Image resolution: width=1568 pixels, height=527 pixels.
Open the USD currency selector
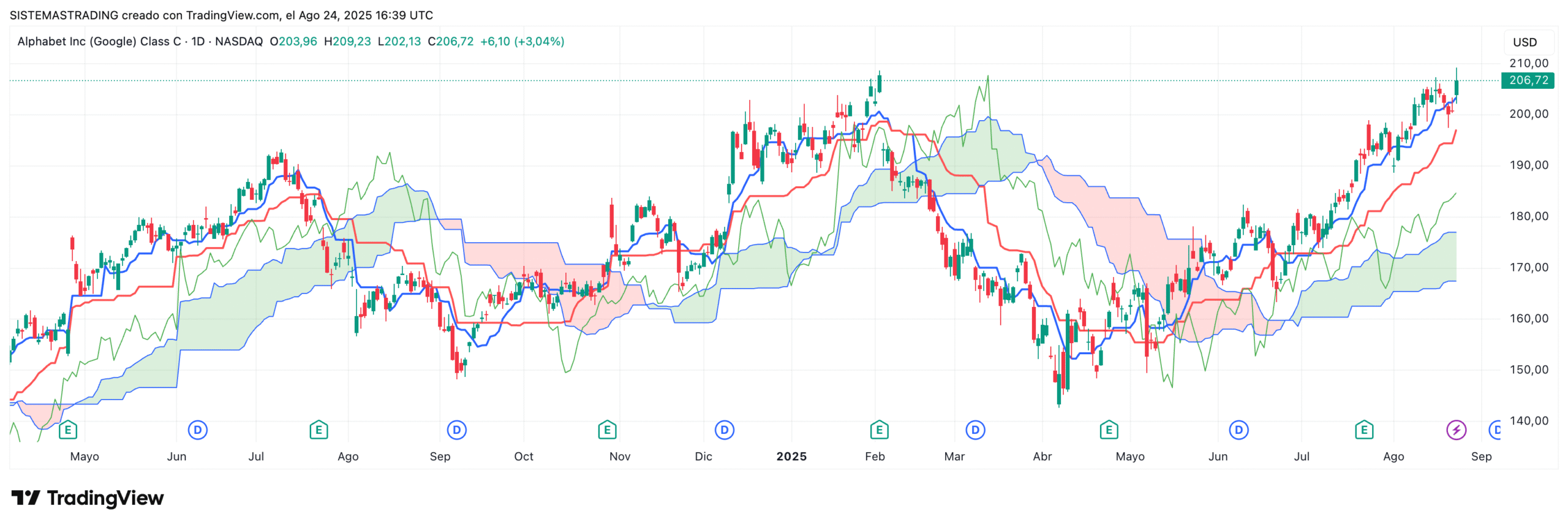[x=1525, y=42]
